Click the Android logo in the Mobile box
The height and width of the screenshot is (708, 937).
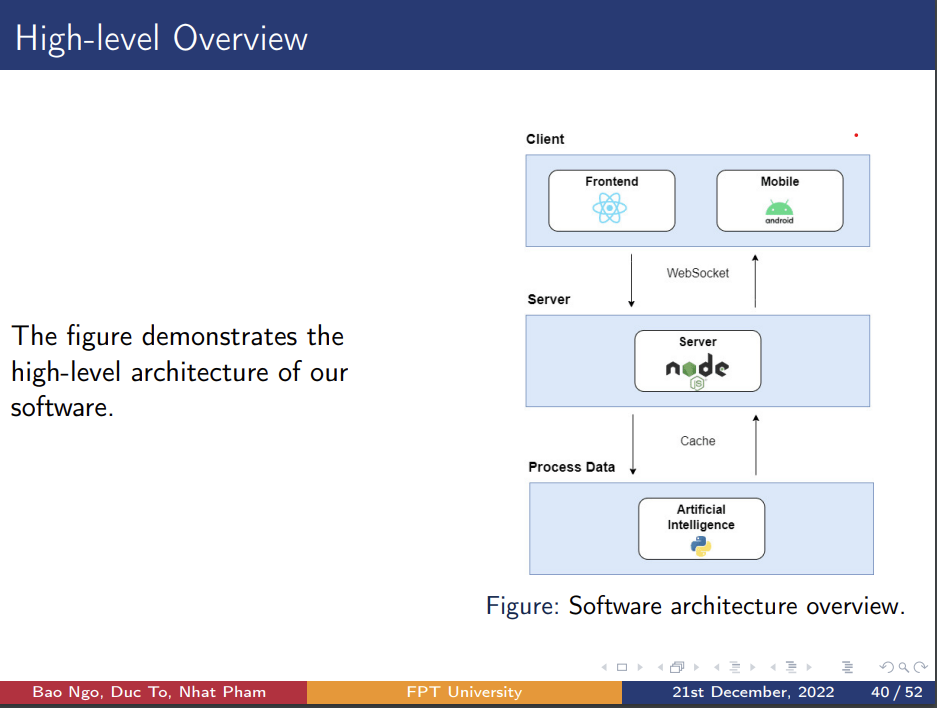[780, 212]
